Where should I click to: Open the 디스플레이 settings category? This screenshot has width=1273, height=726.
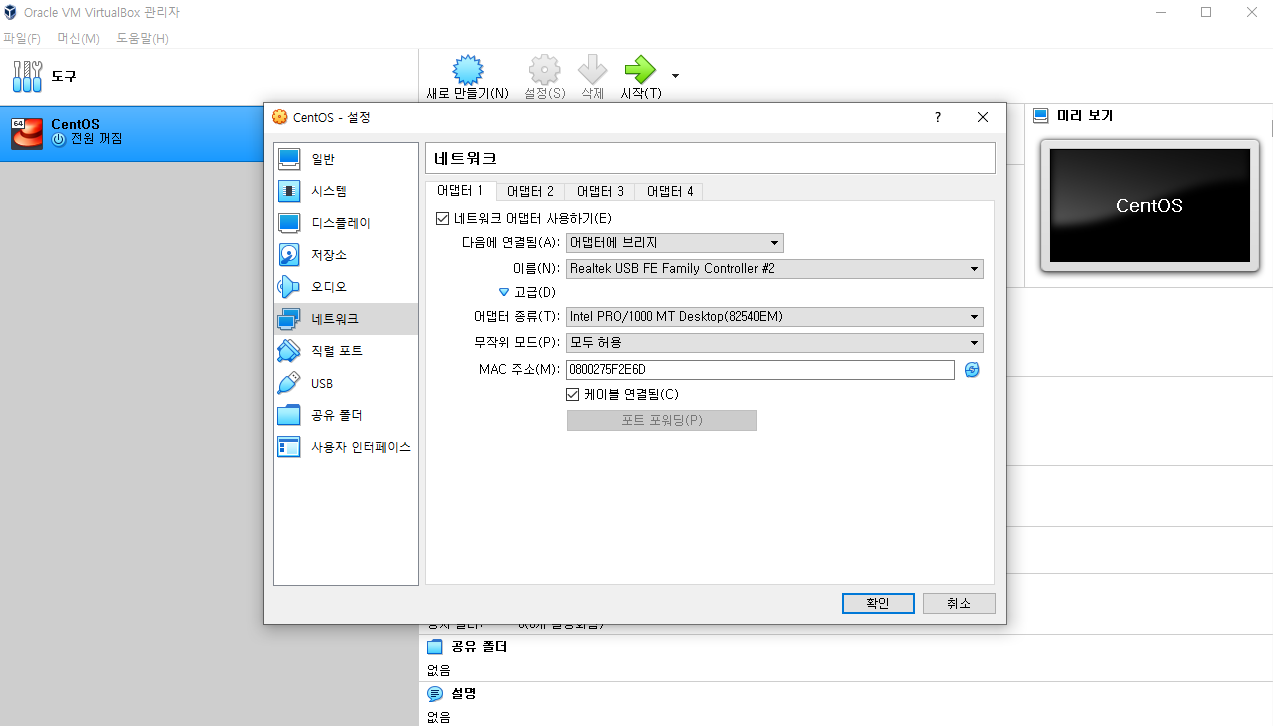point(346,223)
